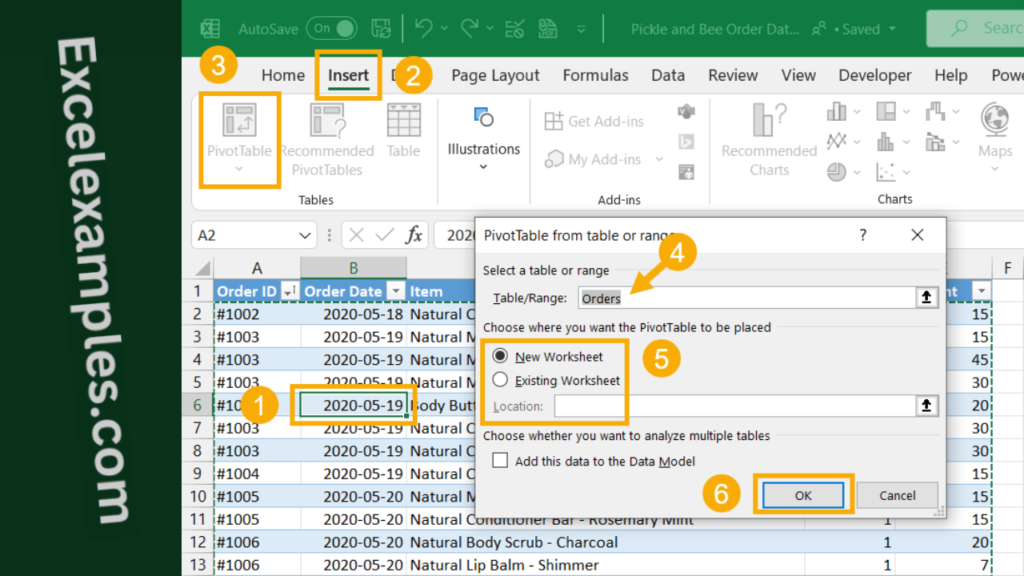This screenshot has height=576, width=1024.
Task: Click OK to create the PivotTable
Action: coord(804,495)
